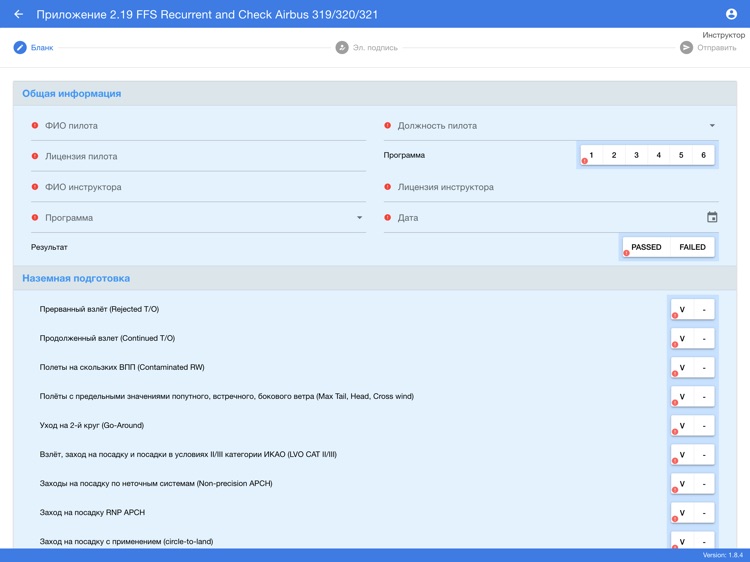Open the user account icon

(x=731, y=14)
